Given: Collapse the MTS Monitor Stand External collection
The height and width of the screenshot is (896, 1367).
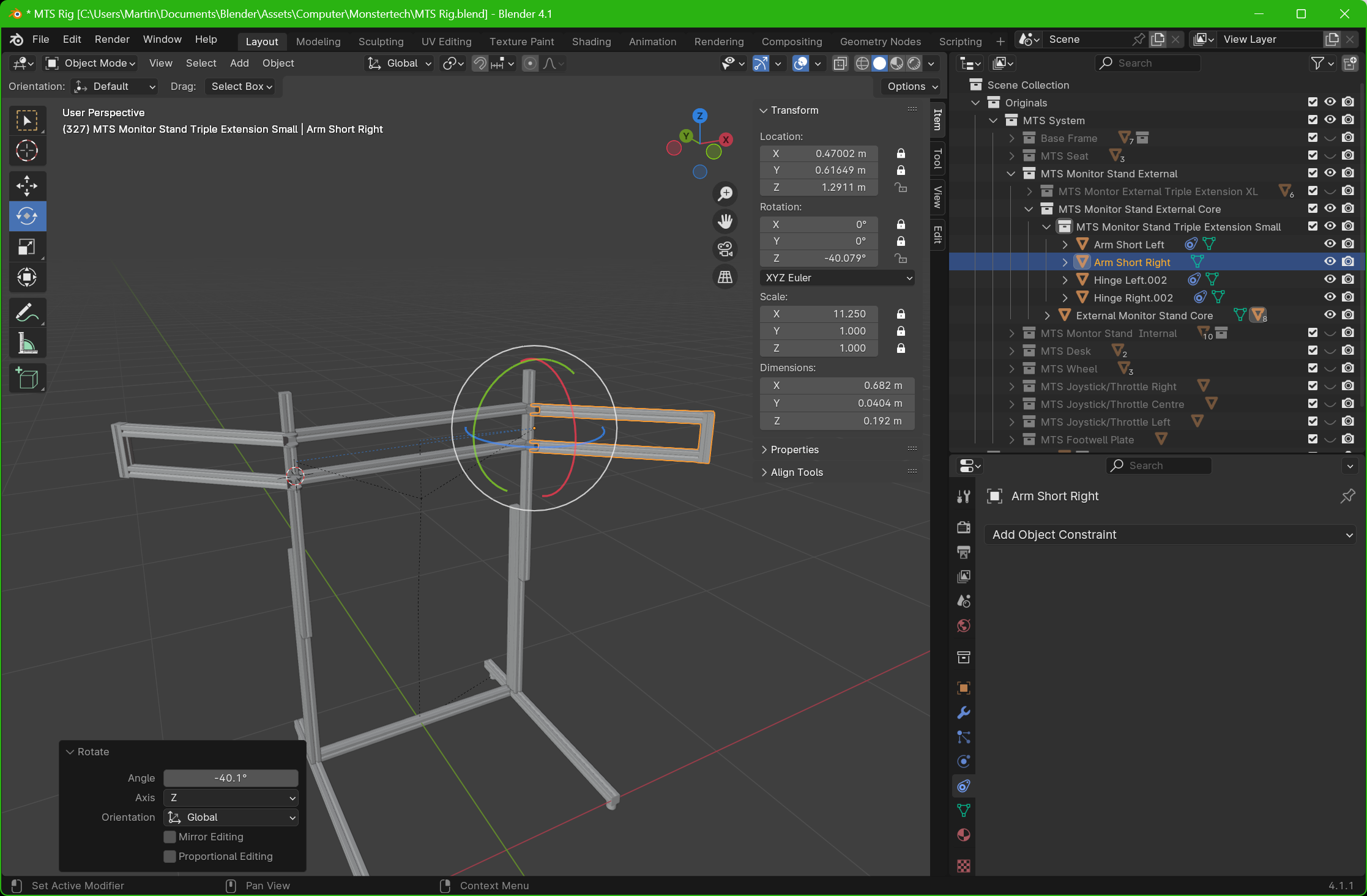Looking at the screenshot, I should 1011,174.
